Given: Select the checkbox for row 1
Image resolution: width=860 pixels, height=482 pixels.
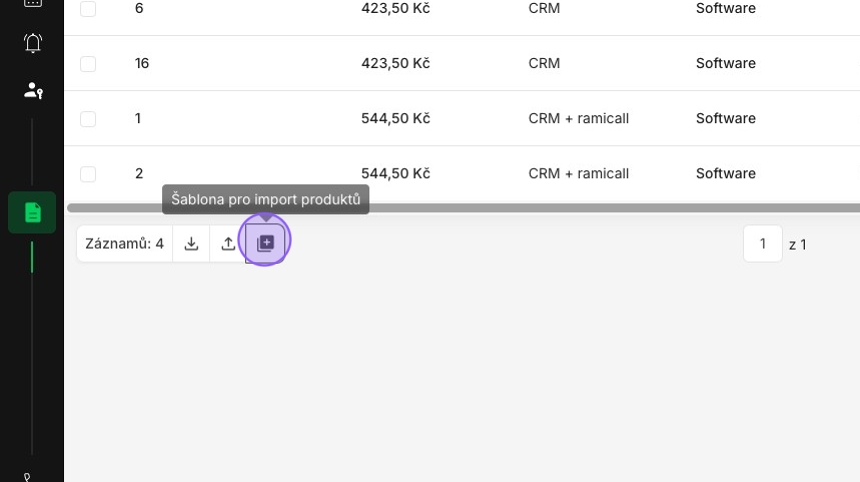Looking at the screenshot, I should 88,118.
